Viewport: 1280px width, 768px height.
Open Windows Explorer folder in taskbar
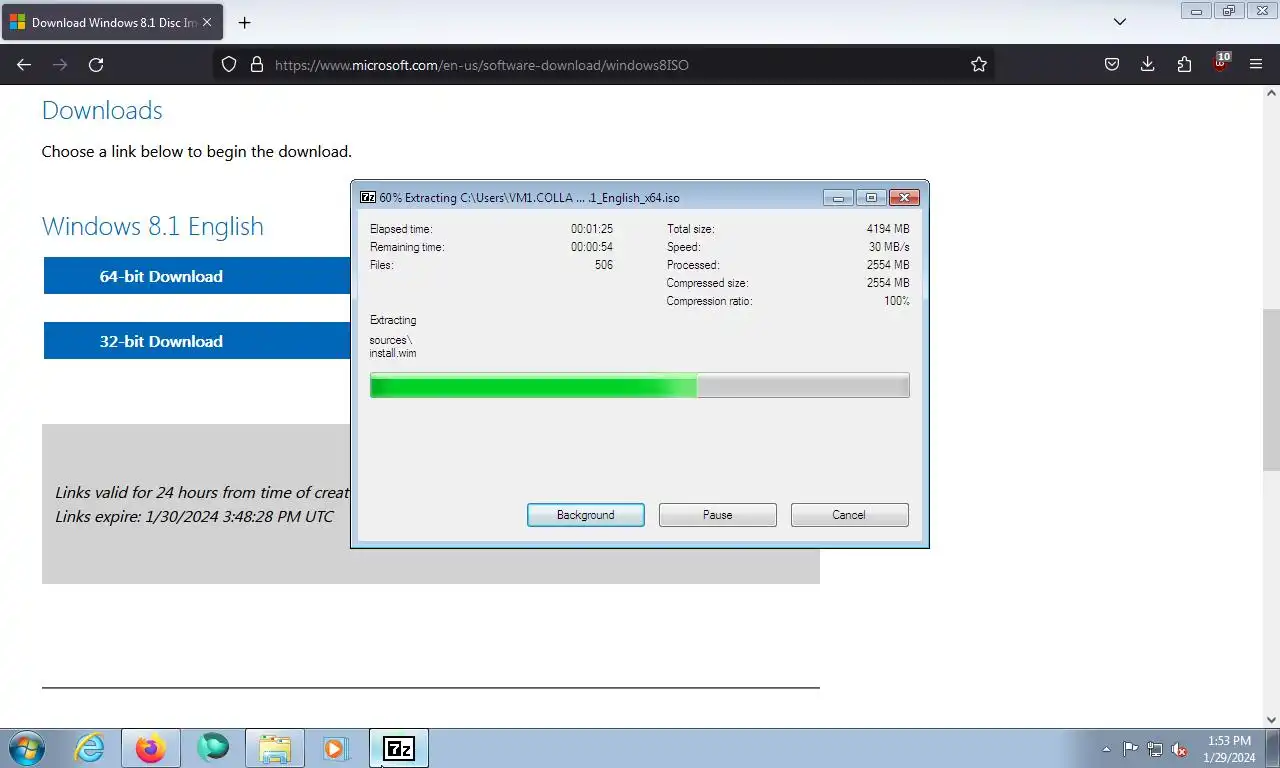tap(275, 748)
